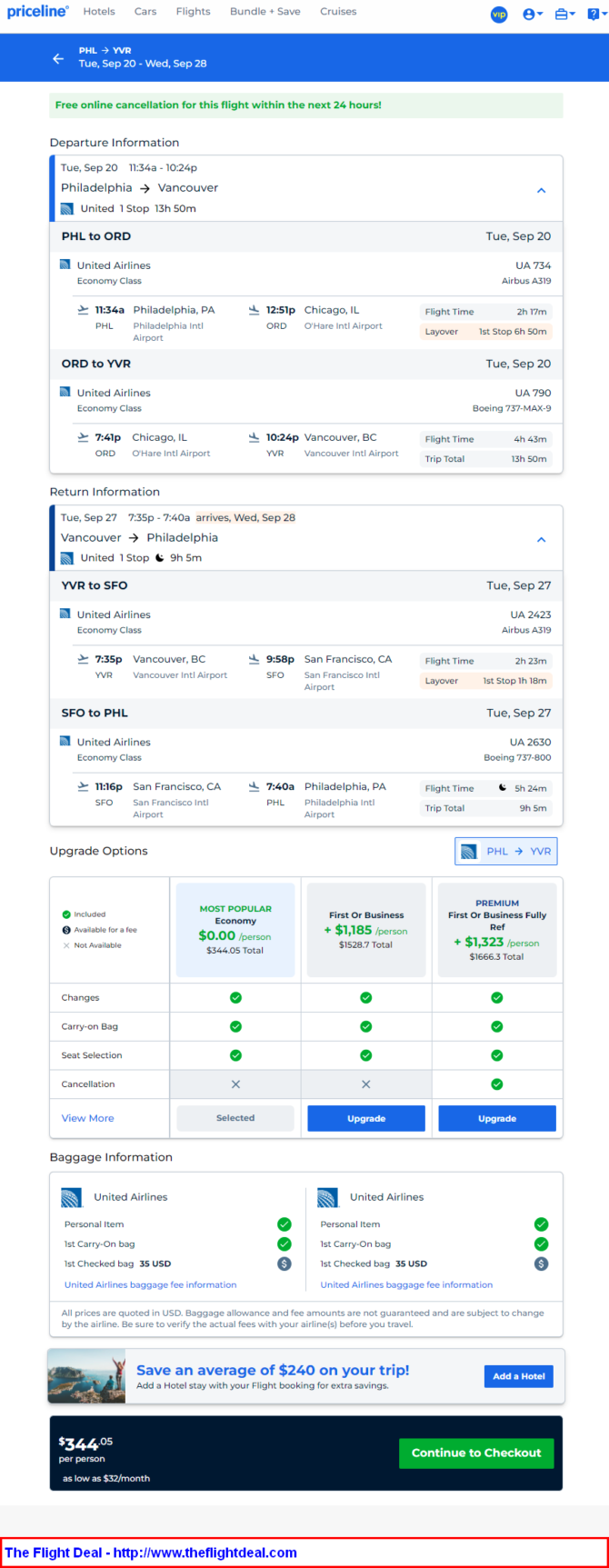Click the hotel promo thumbnail image

(85, 1376)
